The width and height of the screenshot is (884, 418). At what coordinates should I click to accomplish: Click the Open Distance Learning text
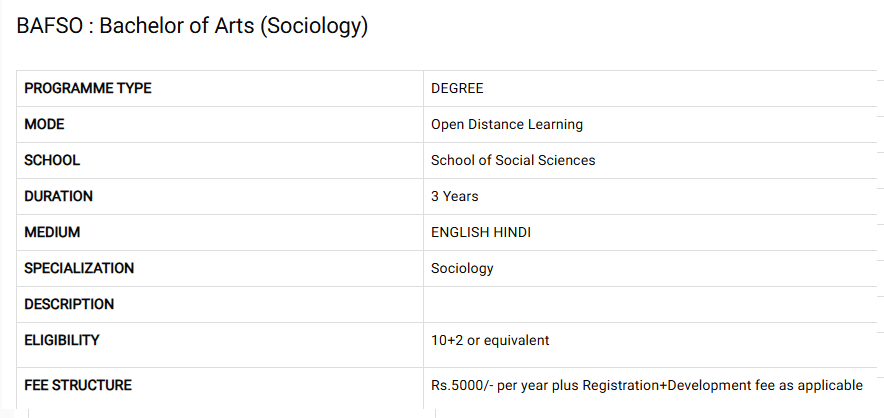point(507,124)
